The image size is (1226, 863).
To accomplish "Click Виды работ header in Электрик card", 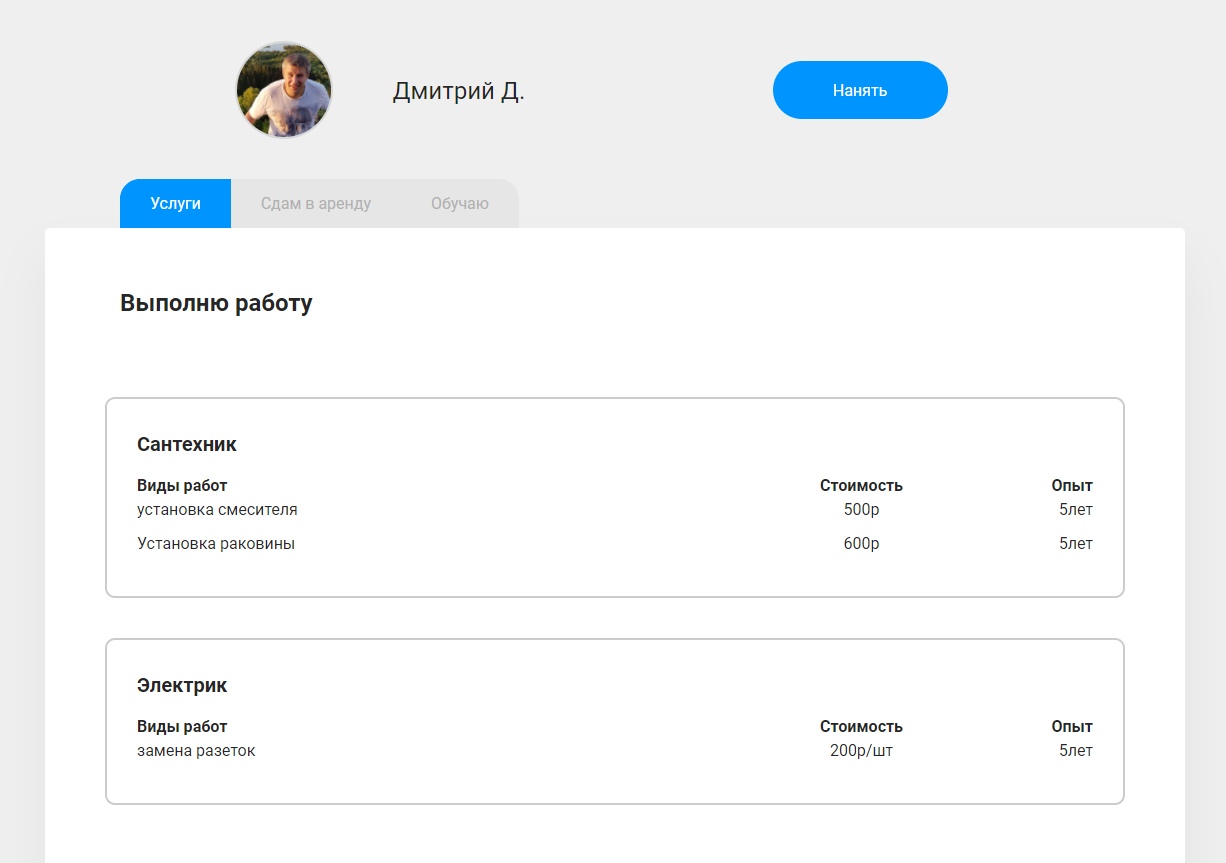I will [x=182, y=727].
